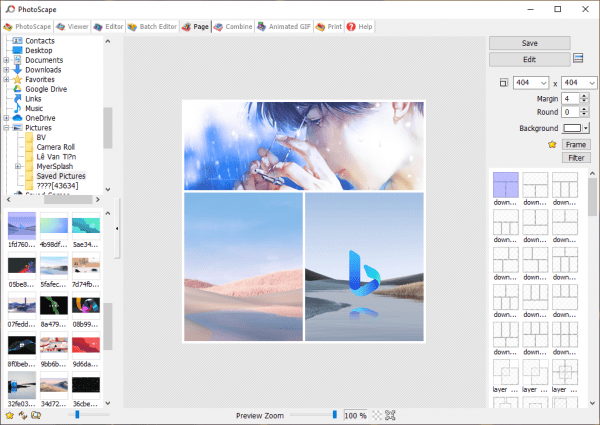Switch to the Viewer tab

pyautogui.click(x=72, y=26)
